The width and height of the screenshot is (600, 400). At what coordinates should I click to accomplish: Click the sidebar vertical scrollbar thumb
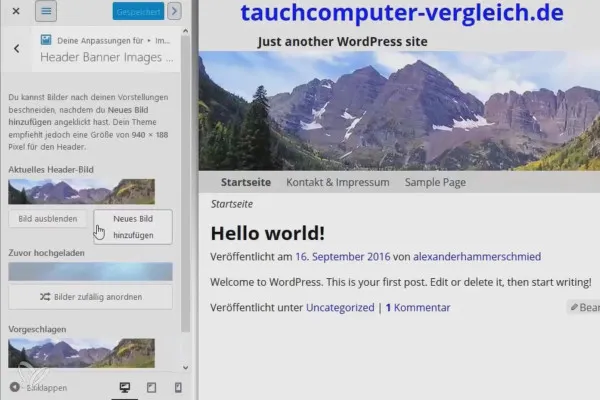[x=186, y=184]
